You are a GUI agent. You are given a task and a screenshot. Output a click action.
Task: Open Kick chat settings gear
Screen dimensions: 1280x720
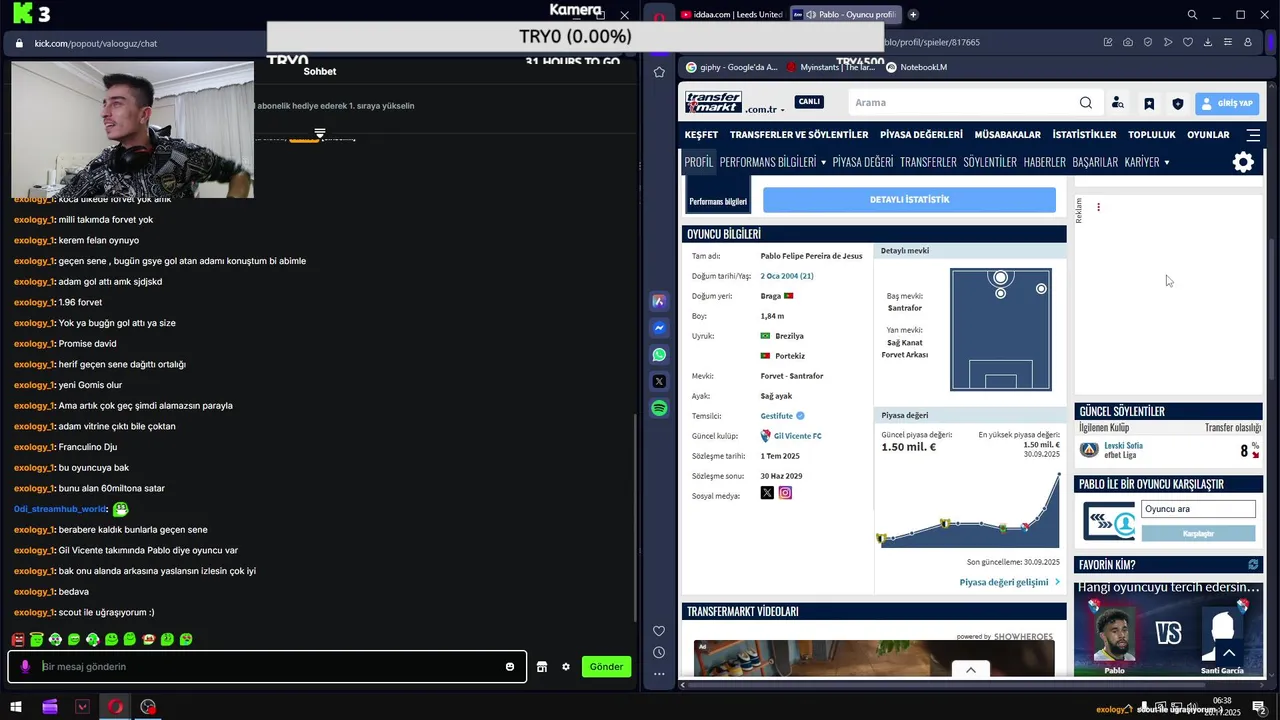[x=566, y=667]
